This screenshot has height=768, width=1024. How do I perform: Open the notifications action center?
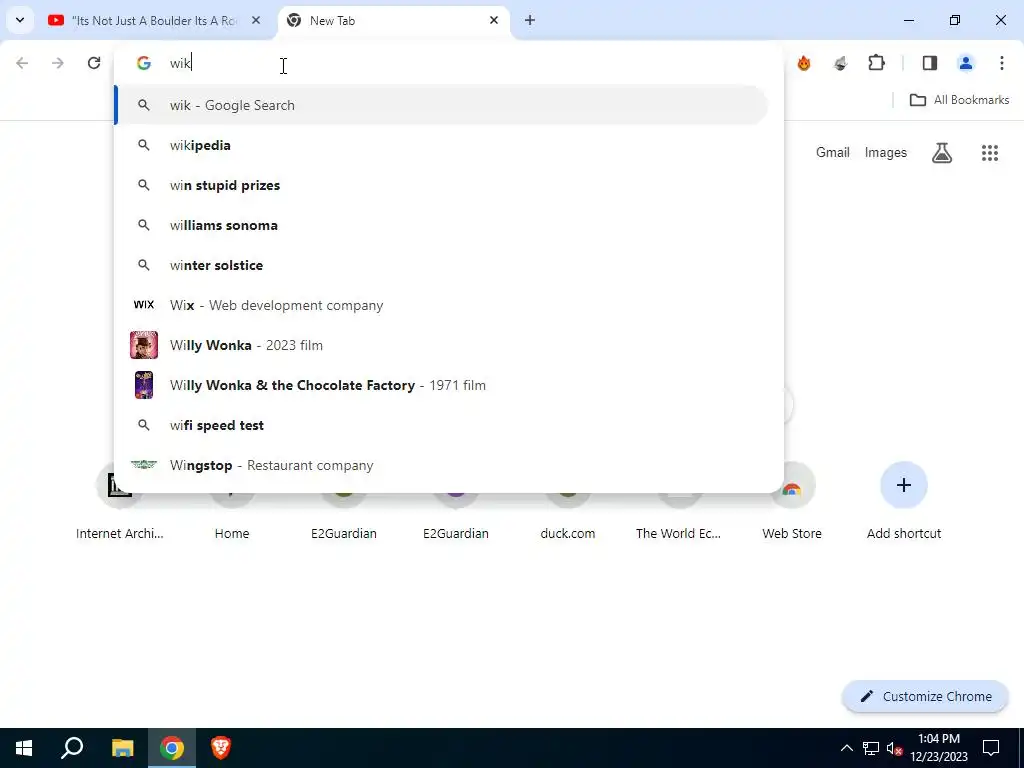point(991,748)
